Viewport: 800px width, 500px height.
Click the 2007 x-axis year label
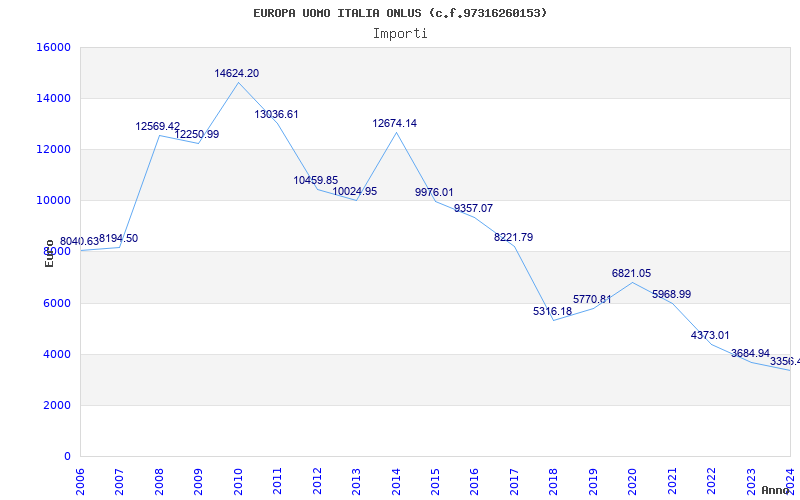coord(119,481)
